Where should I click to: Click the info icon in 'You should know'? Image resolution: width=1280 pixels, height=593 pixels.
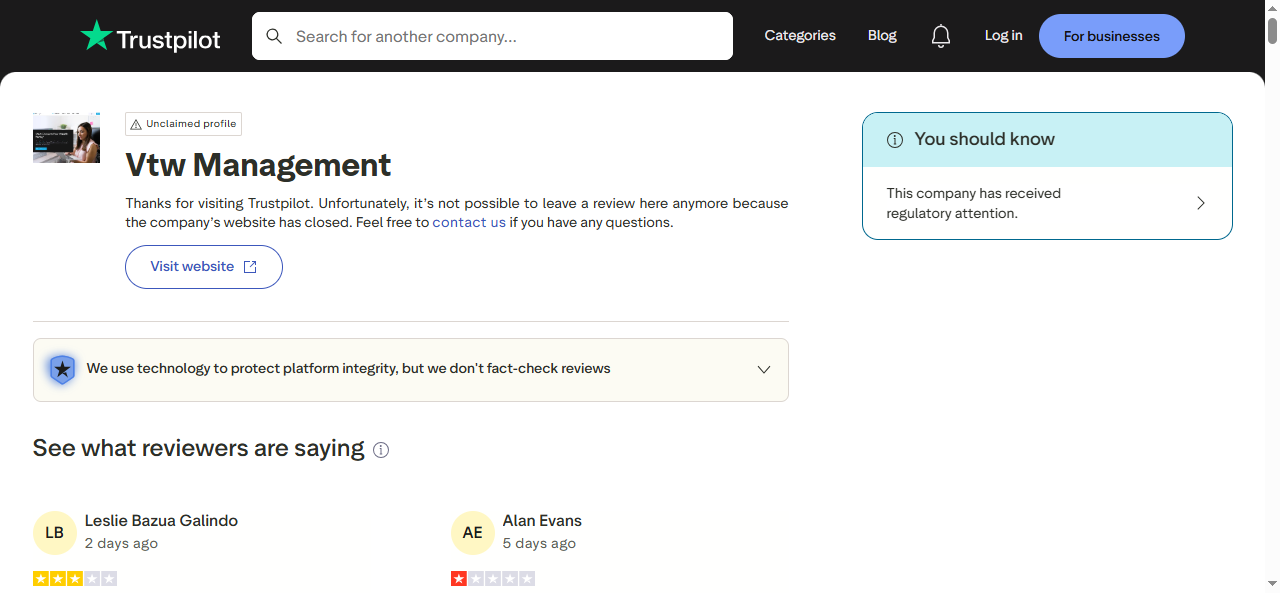895,140
